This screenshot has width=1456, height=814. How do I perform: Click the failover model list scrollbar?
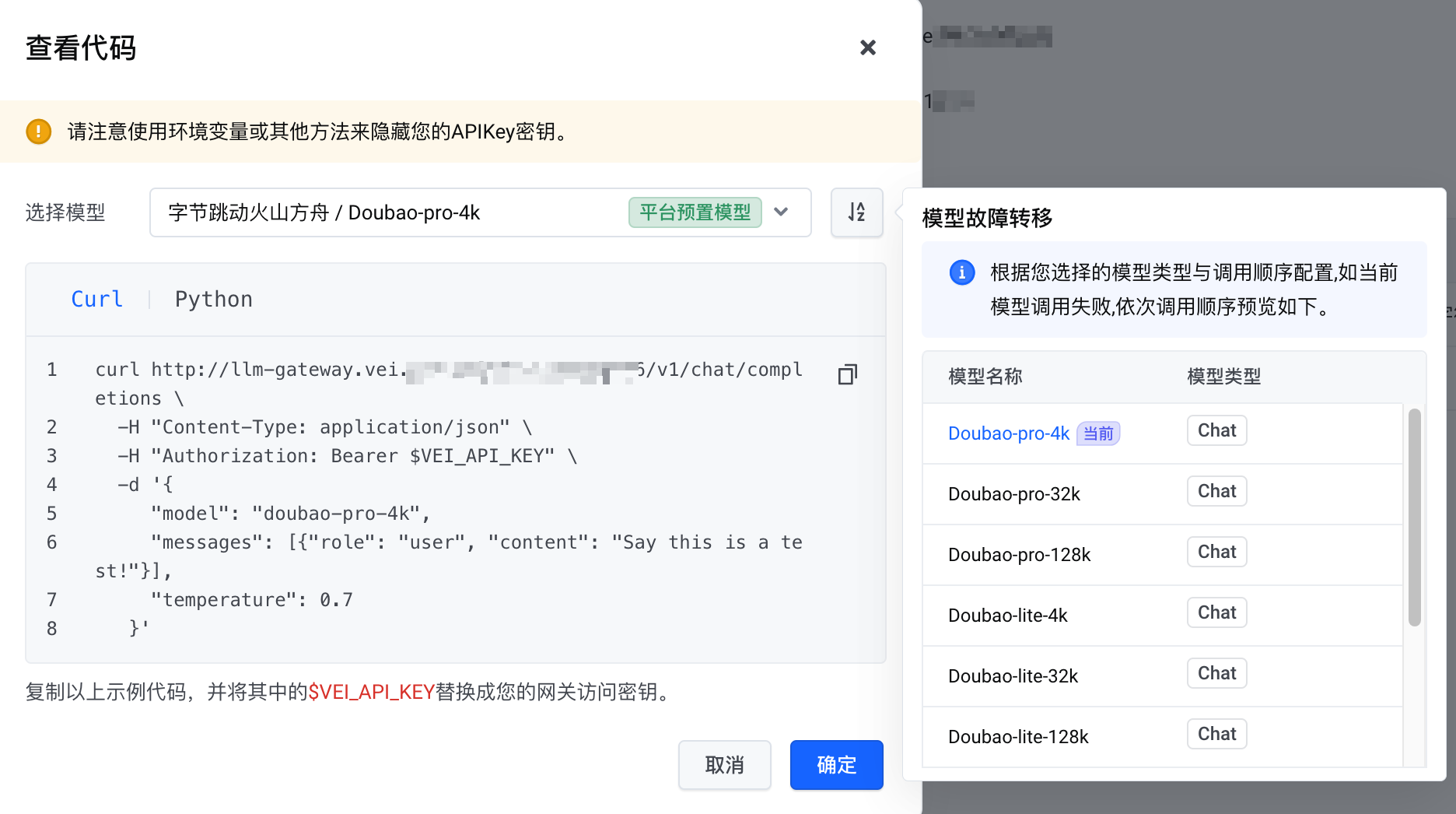(x=1415, y=518)
